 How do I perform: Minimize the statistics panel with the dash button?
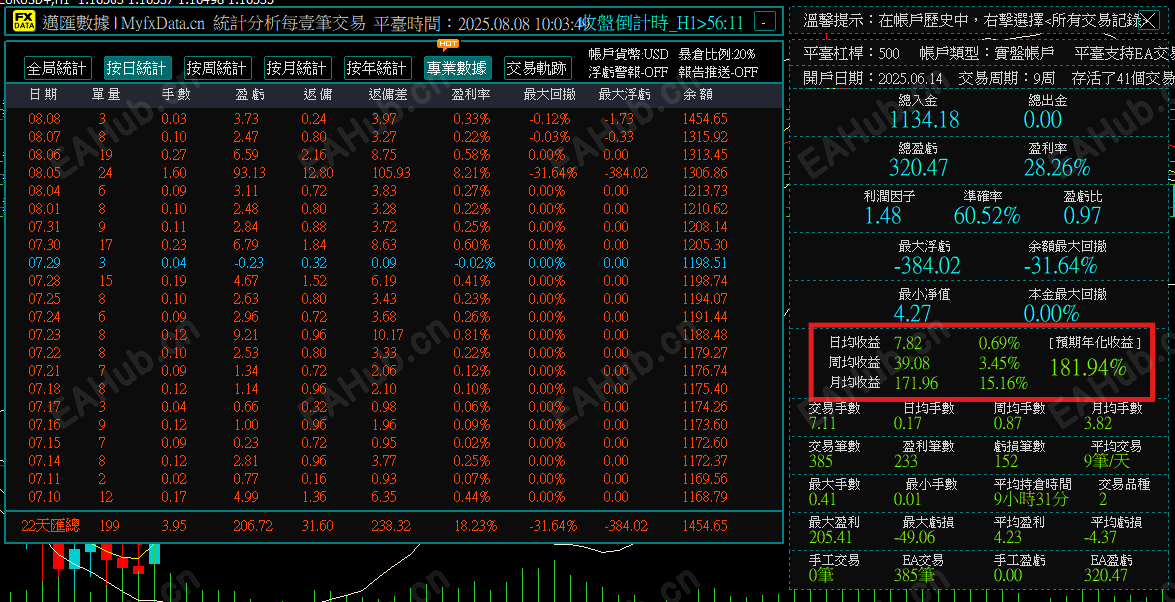click(x=764, y=22)
